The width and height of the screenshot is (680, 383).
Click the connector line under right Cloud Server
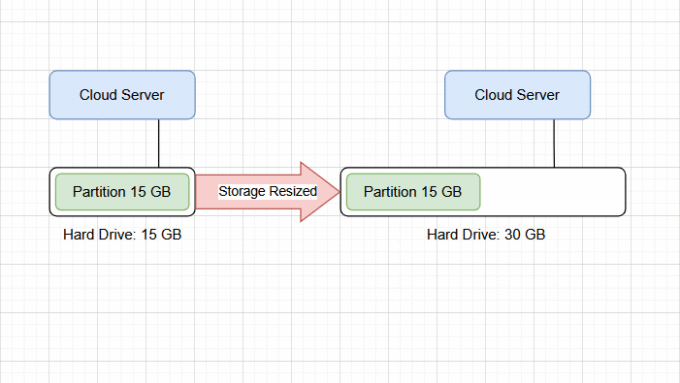coord(554,144)
